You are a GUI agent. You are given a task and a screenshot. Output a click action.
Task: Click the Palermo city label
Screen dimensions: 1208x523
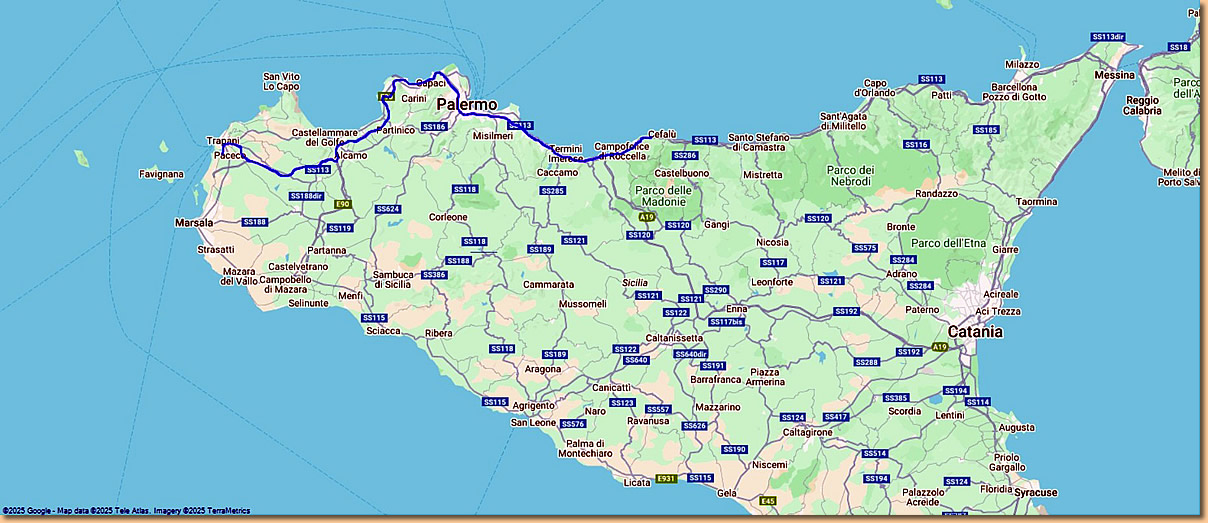[466, 105]
